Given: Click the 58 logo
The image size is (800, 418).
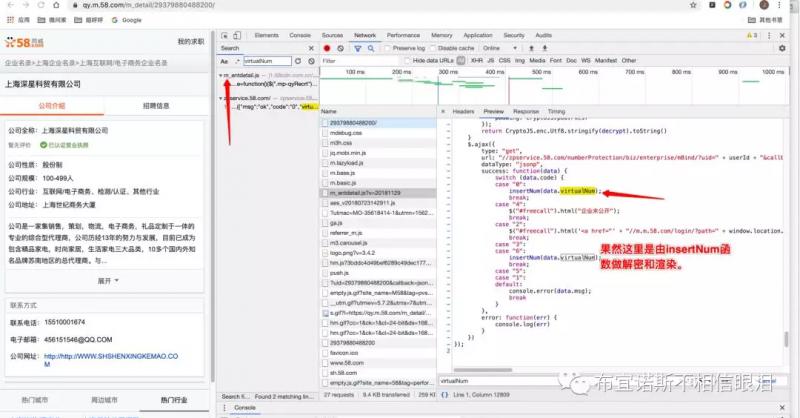Looking at the screenshot, I should [x=24, y=42].
